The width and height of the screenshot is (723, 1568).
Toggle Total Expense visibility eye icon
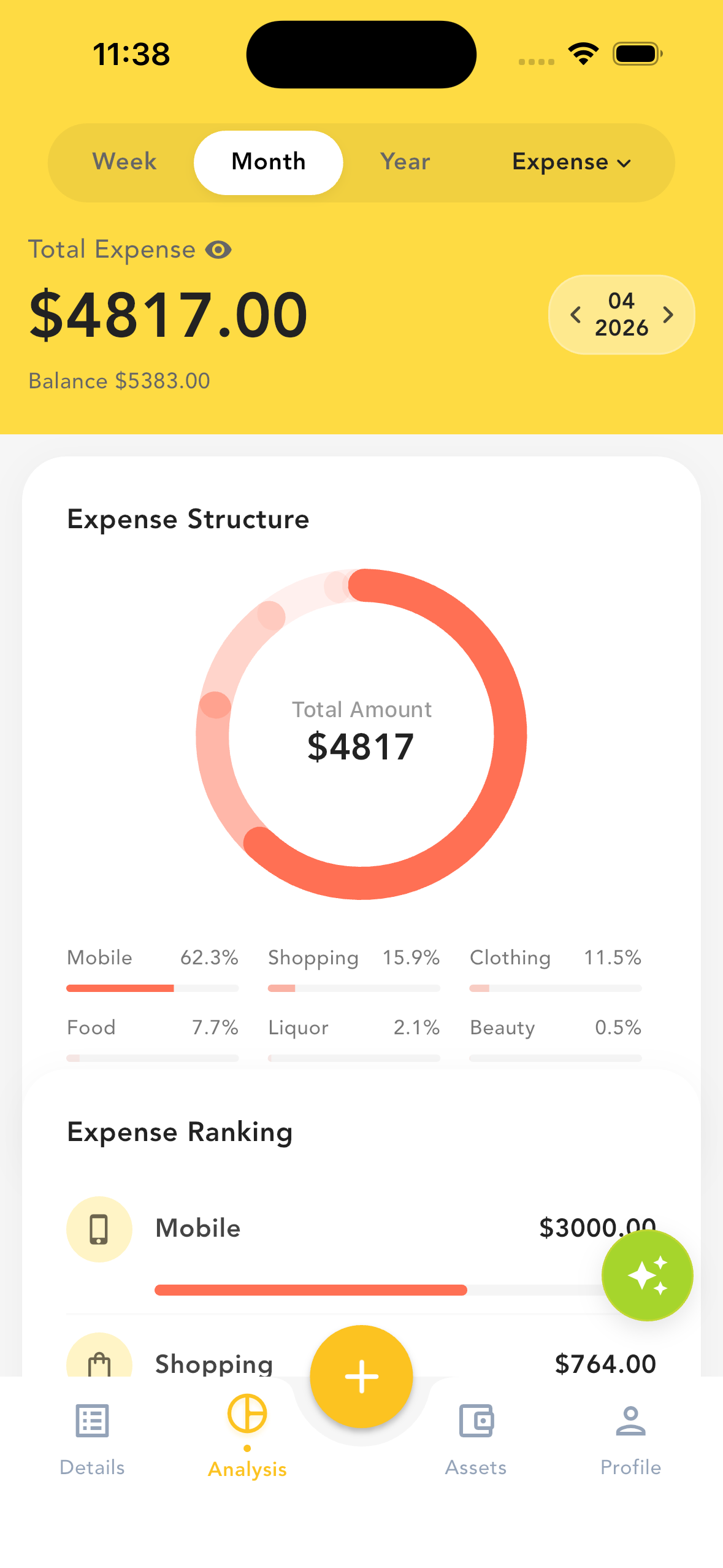tap(218, 250)
